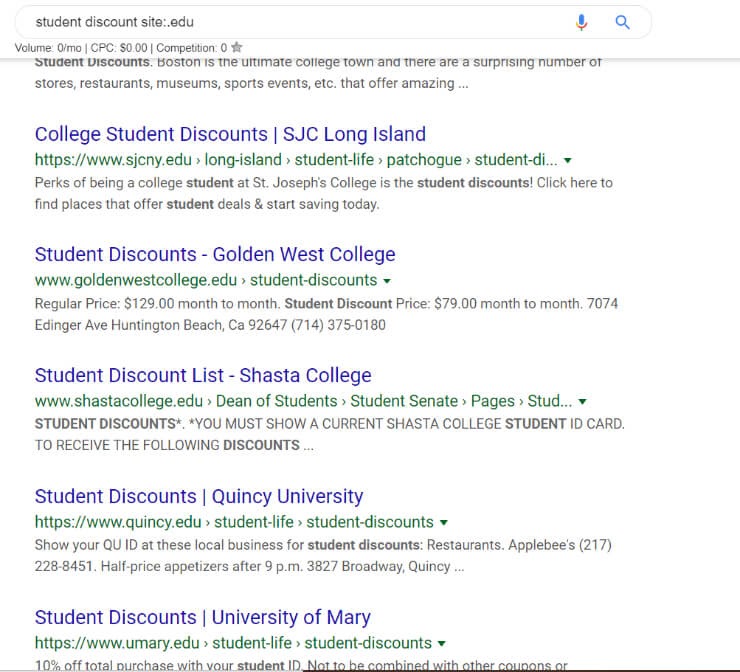The height and width of the screenshot is (672, 740).
Task: Click snippet 'stores, restaurants, museums, sports events'
Action: [251, 83]
